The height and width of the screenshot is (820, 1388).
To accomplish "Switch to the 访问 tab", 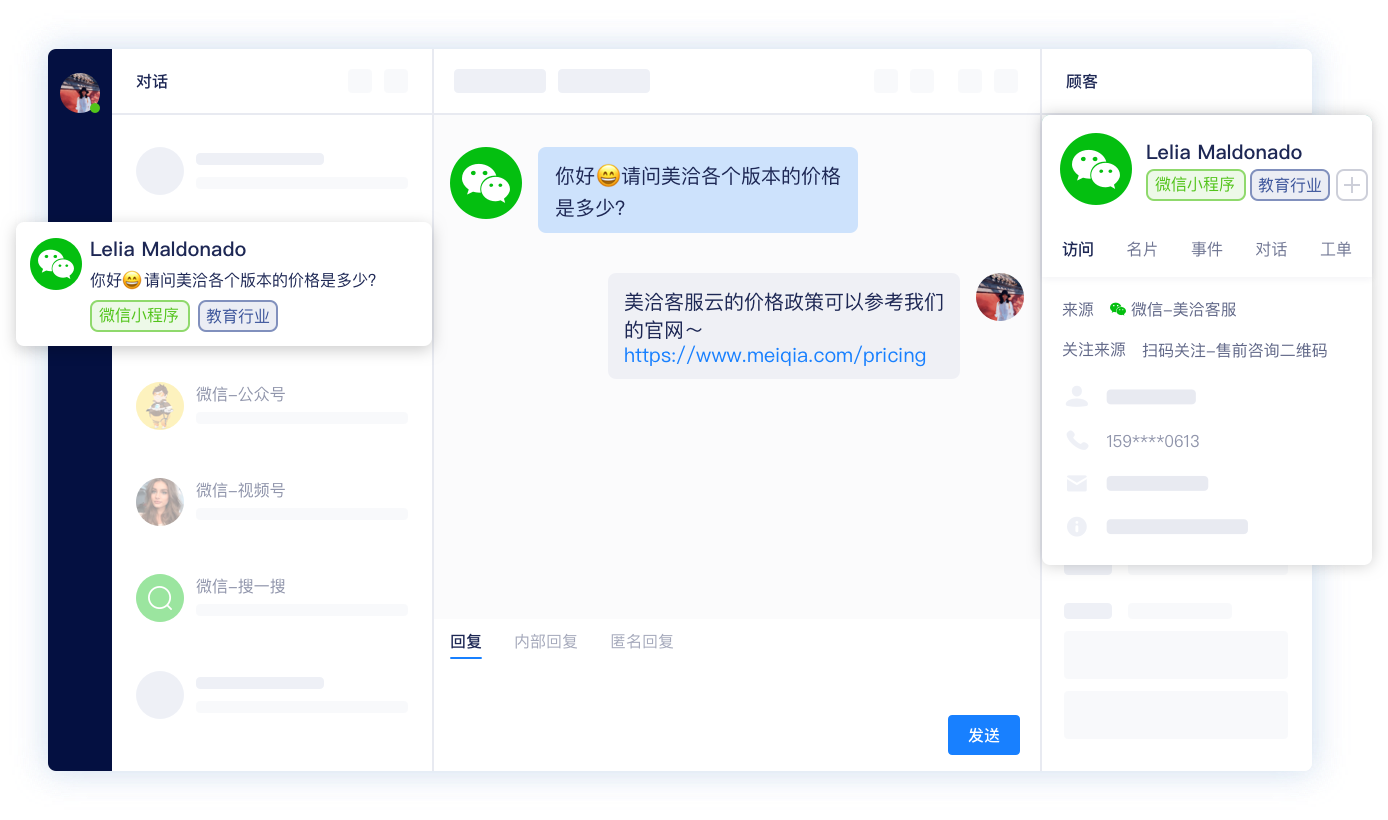I will pos(1078,250).
